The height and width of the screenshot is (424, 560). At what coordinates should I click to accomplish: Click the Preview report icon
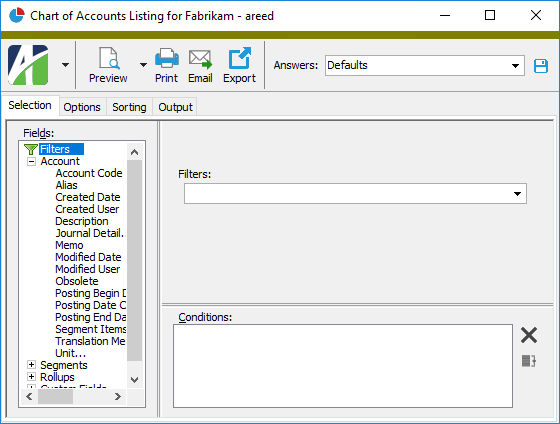coord(108,59)
